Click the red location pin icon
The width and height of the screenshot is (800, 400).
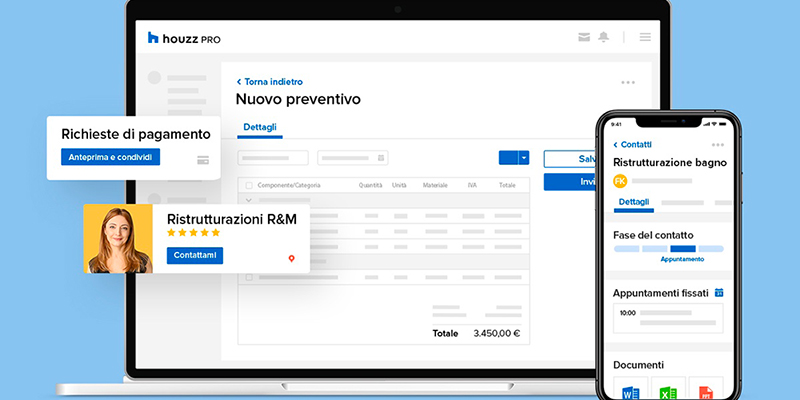click(291, 258)
